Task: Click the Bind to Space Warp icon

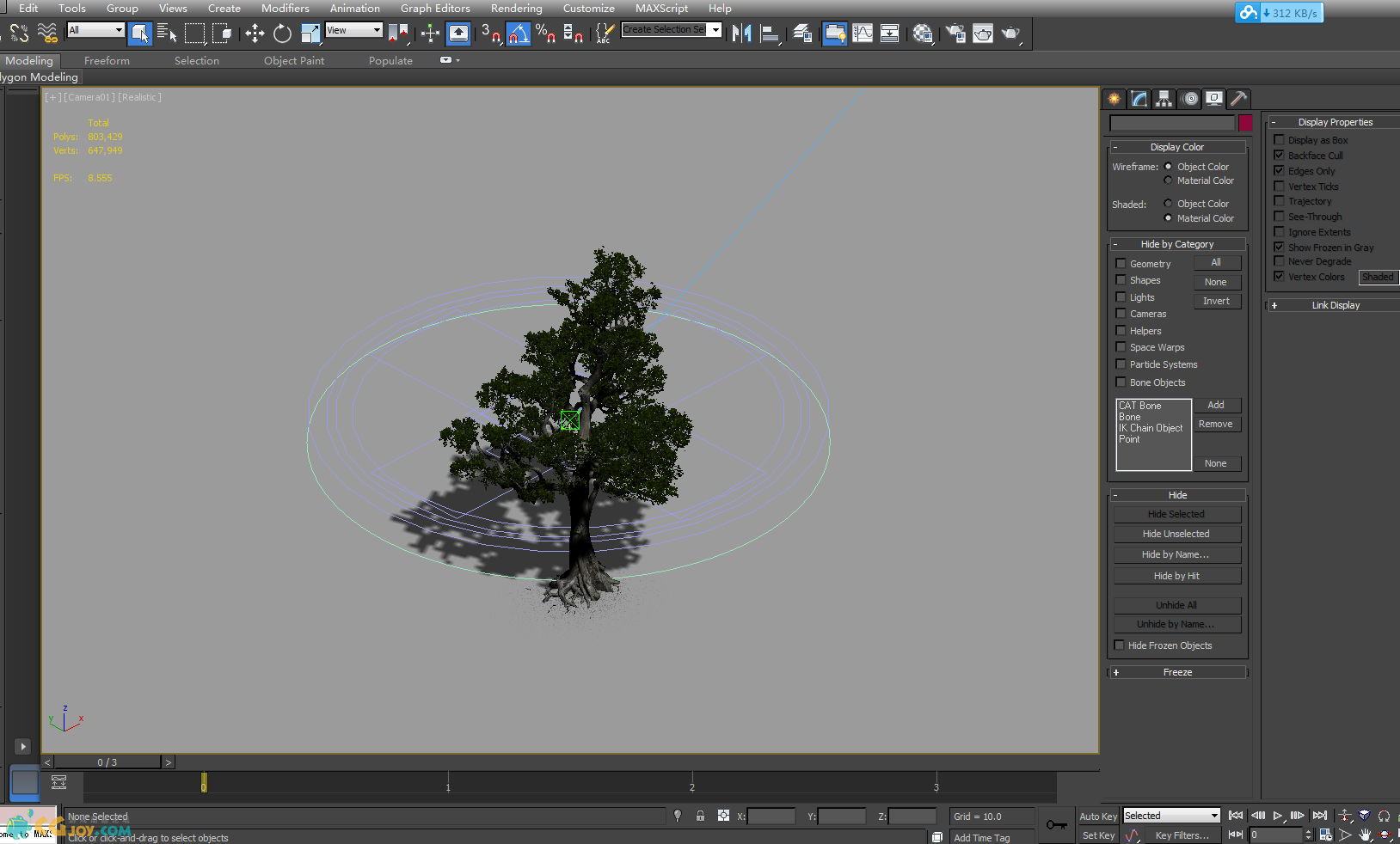Action: click(47, 34)
